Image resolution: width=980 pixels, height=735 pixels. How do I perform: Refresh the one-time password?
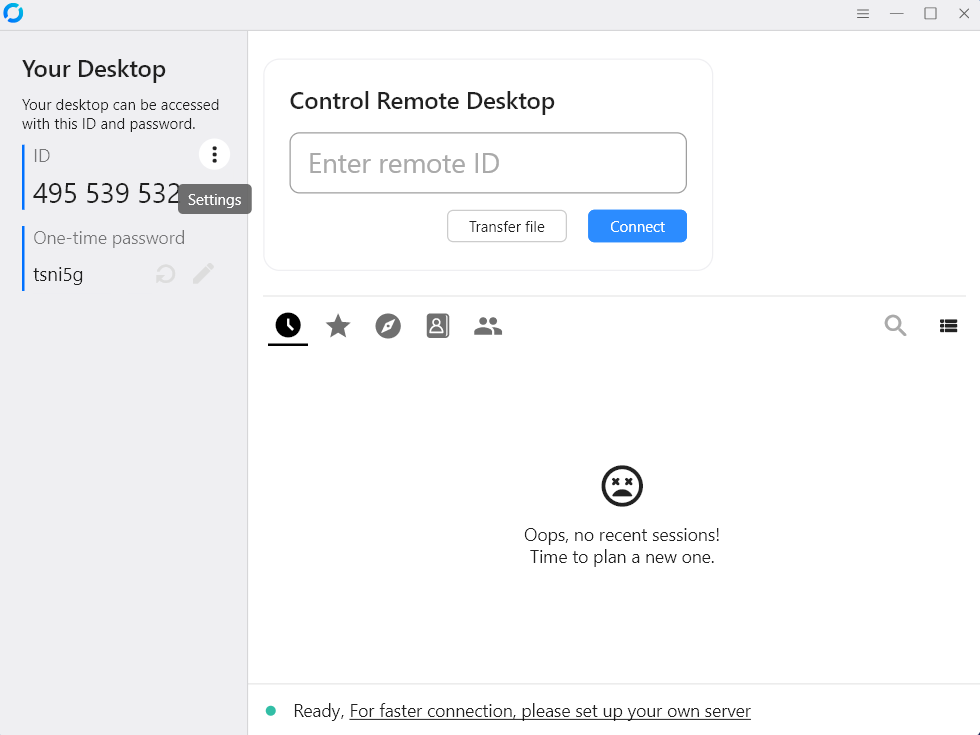(166, 274)
